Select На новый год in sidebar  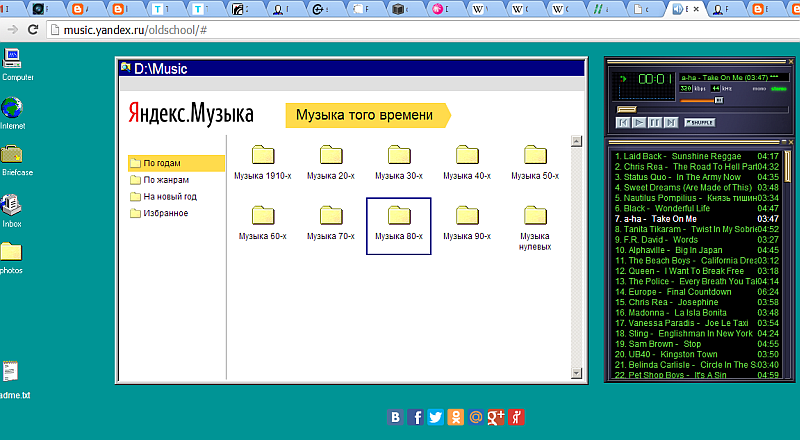pyautogui.click(x=168, y=196)
